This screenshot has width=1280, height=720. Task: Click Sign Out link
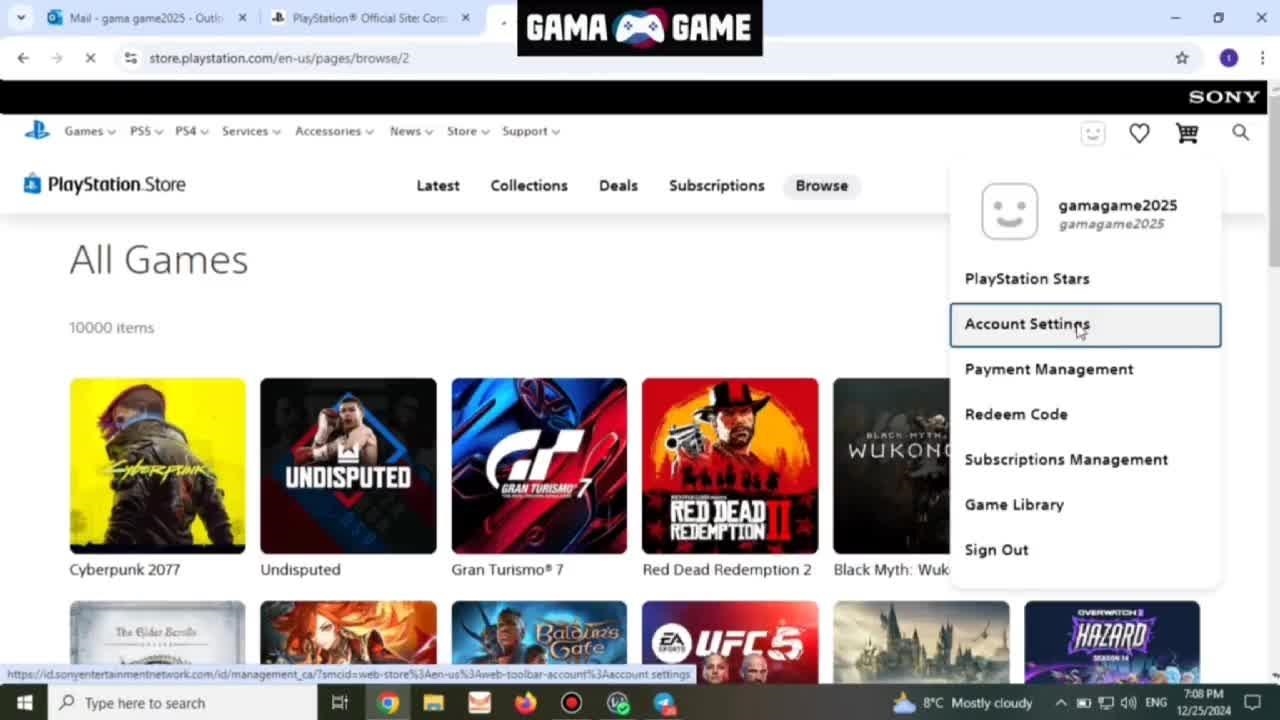[996, 550]
